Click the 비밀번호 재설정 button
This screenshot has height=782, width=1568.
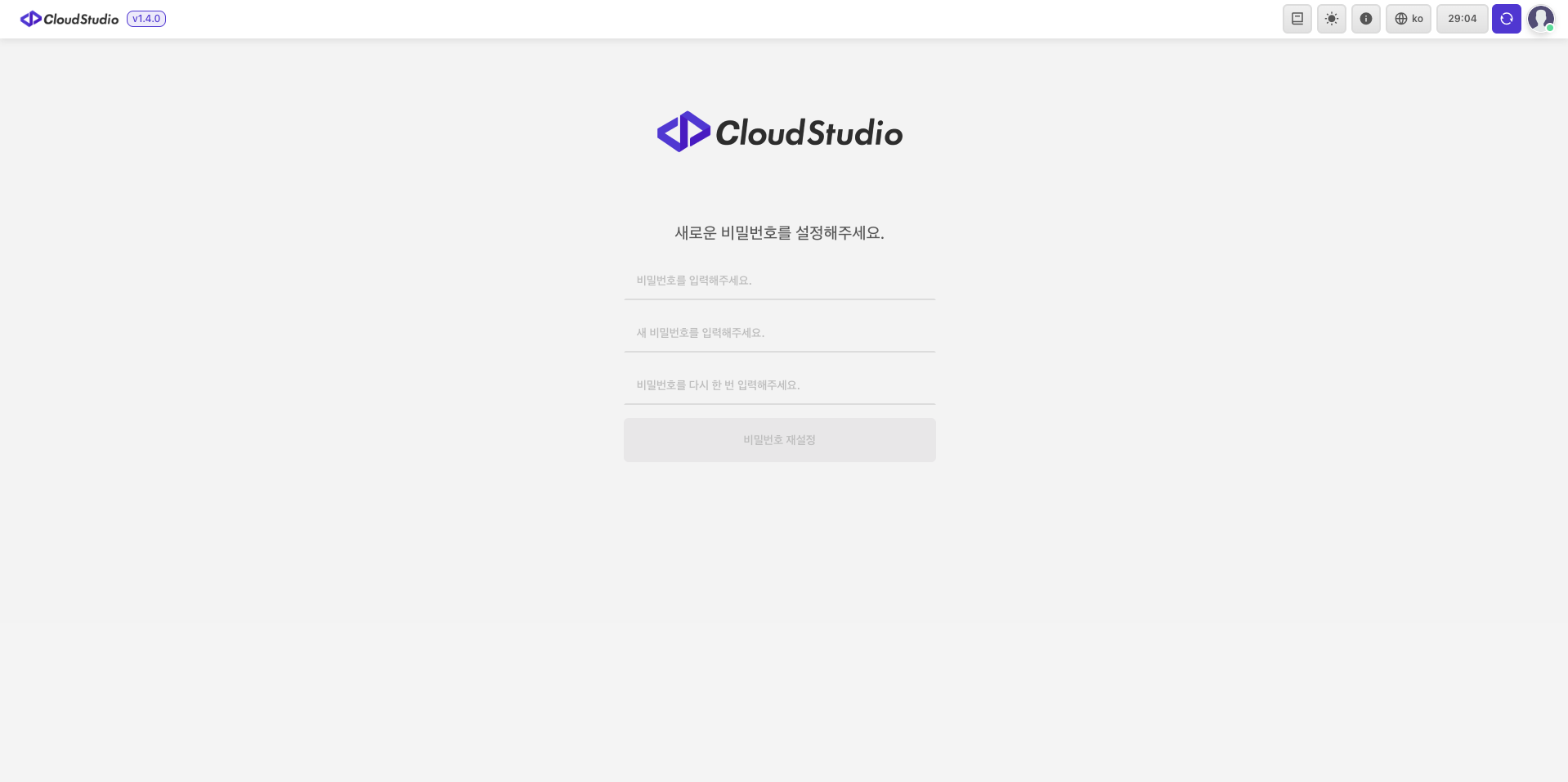tap(780, 440)
